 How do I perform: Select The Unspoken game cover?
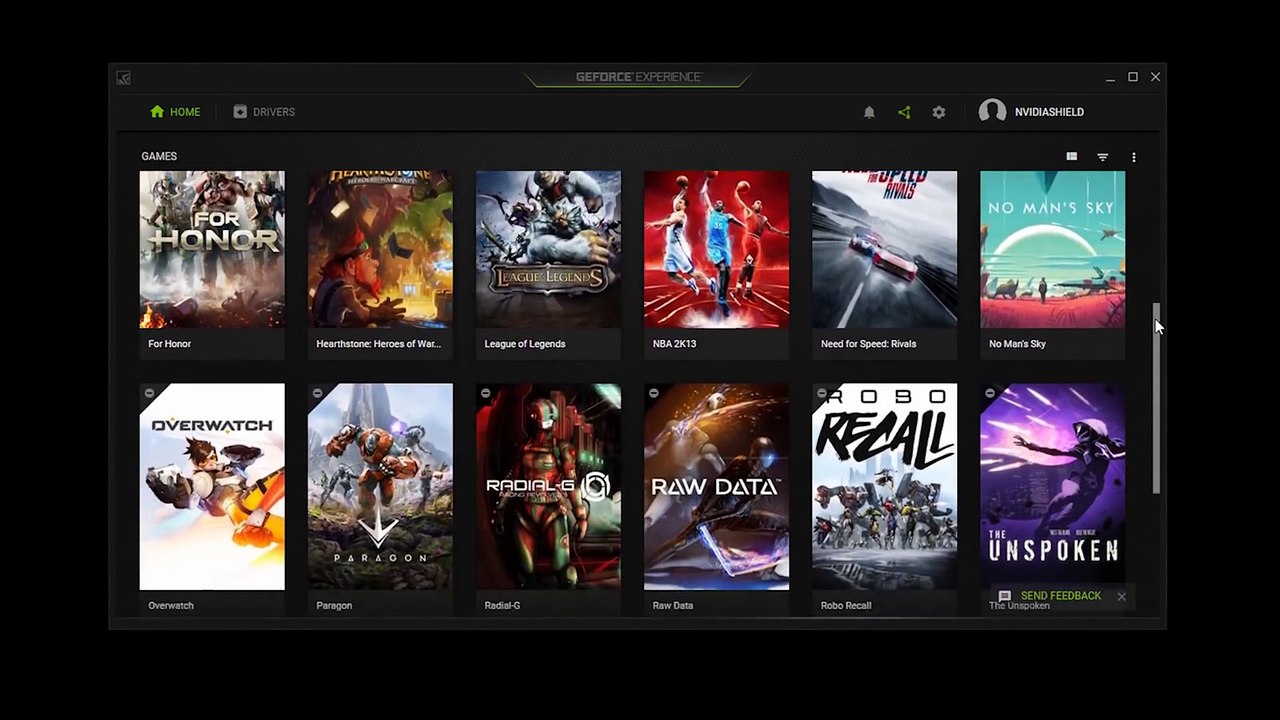(x=1052, y=487)
